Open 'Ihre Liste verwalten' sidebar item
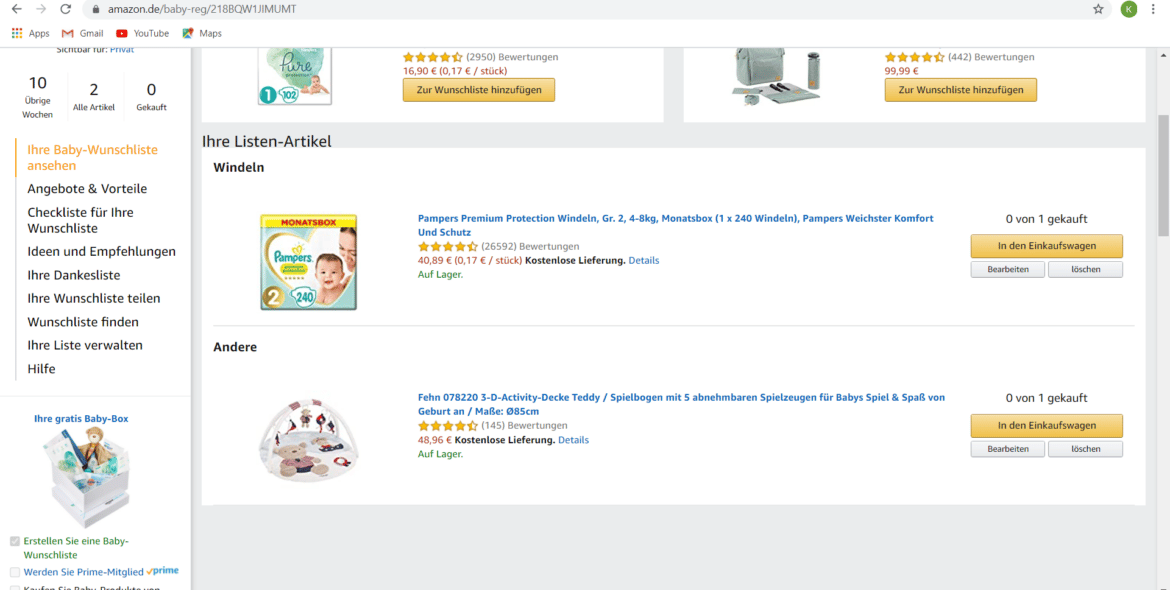The image size is (1170, 590). (85, 345)
